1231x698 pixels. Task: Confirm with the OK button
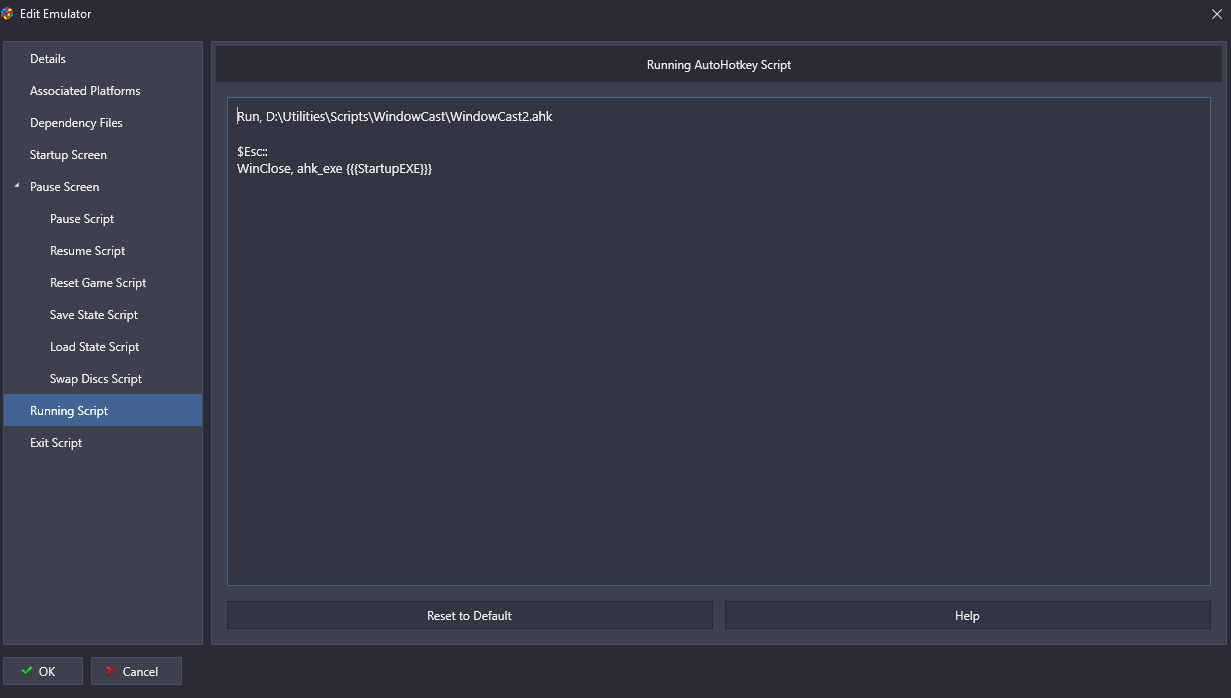43,671
